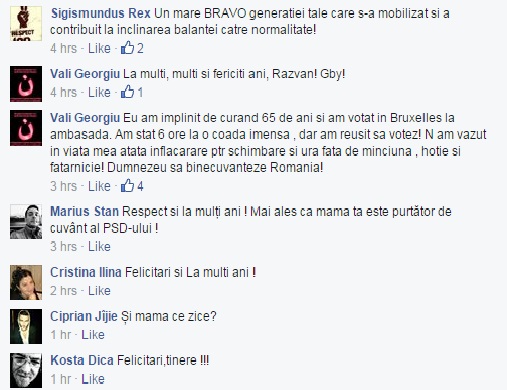Open Sigismundus Rex's profile picture
507x390 pixels.
[26, 23]
